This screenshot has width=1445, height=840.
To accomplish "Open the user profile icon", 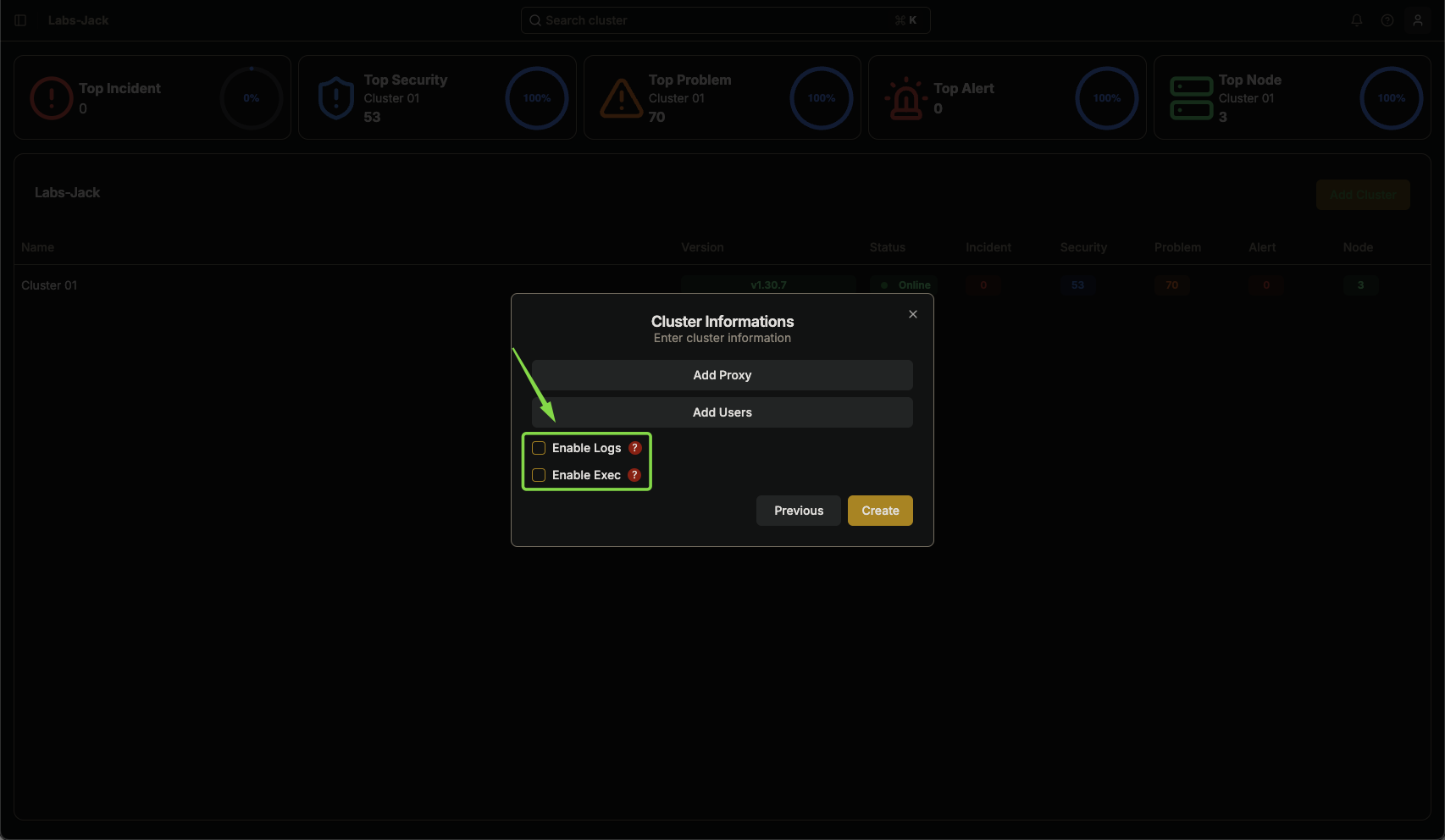I will (x=1418, y=20).
